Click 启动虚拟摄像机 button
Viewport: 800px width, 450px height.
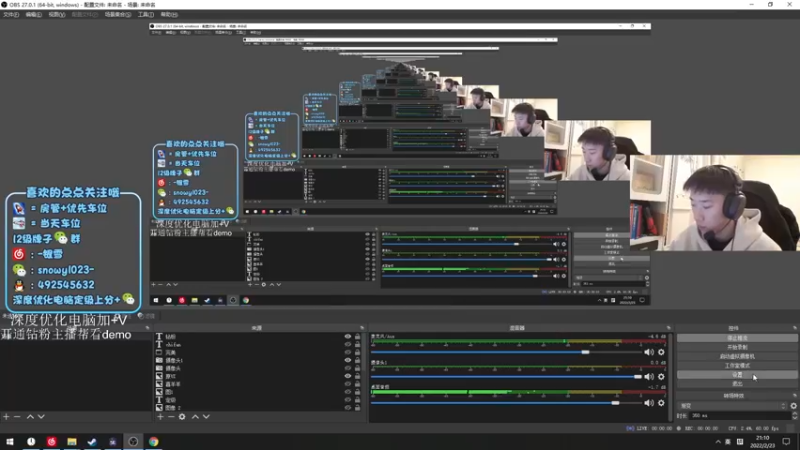pyautogui.click(x=737, y=356)
